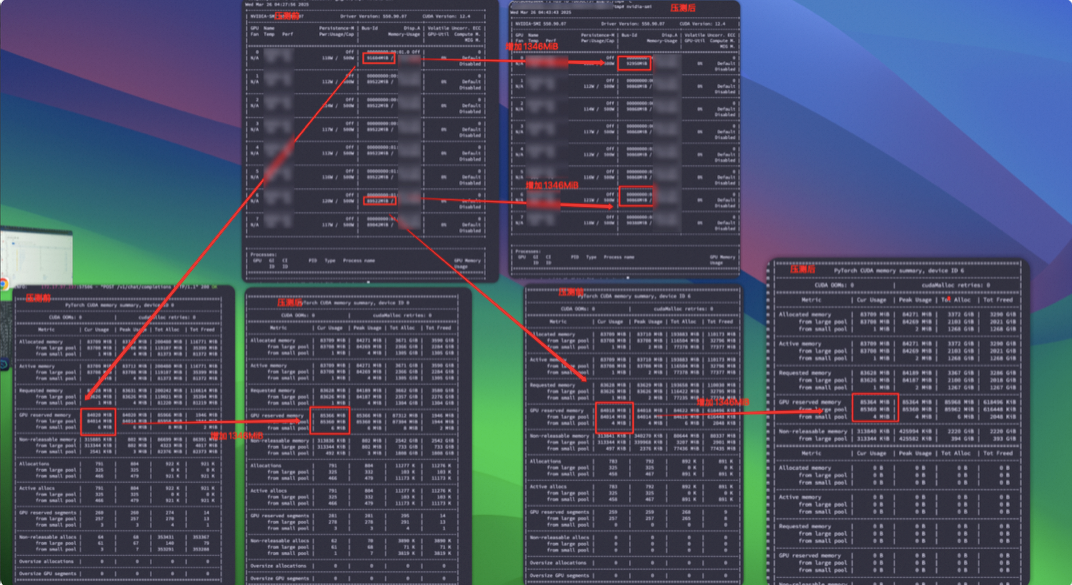The image size is (1072, 585).
Task: Select the "3367 GiB" requested memory value
Action: coord(959,373)
